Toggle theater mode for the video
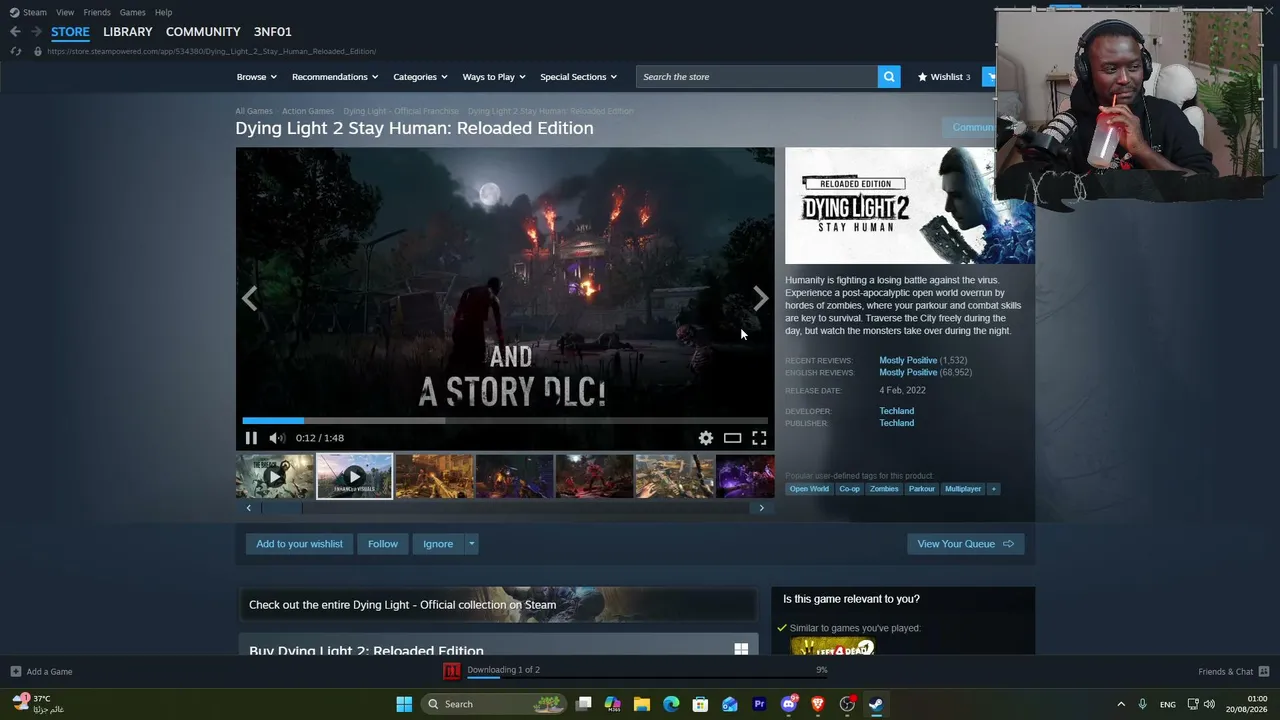The image size is (1280, 720). click(733, 438)
